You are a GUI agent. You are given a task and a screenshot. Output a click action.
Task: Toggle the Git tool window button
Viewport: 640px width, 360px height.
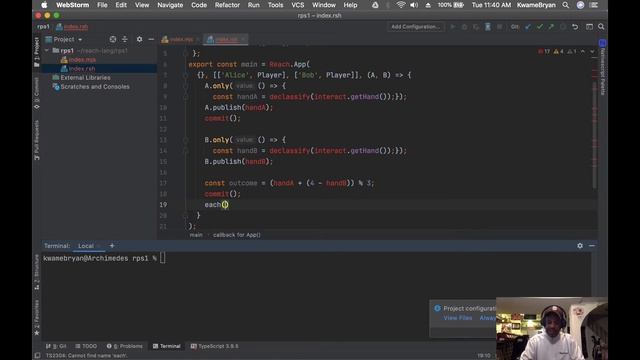(x=56, y=346)
